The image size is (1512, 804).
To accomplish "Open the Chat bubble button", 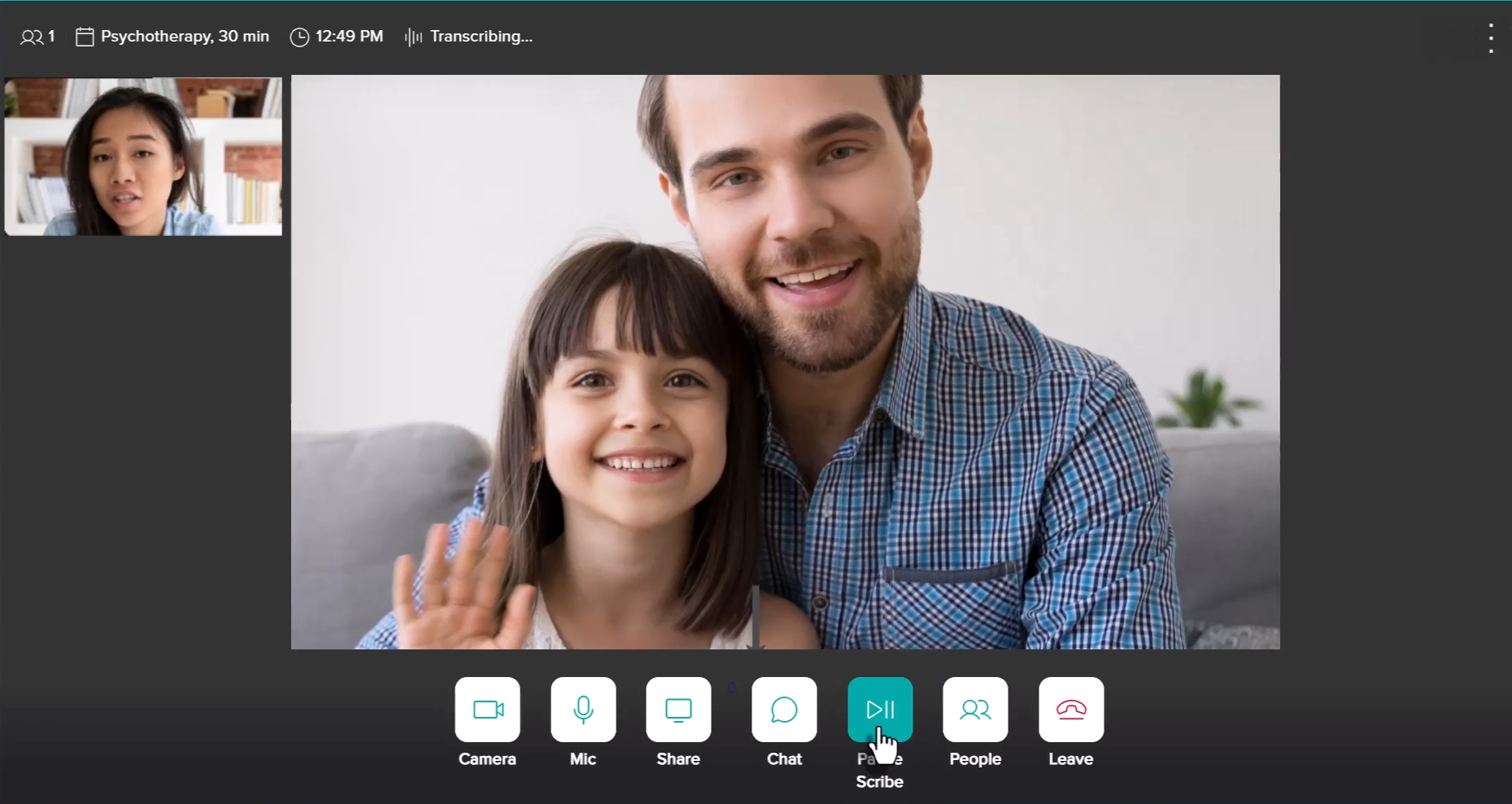I will click(784, 710).
